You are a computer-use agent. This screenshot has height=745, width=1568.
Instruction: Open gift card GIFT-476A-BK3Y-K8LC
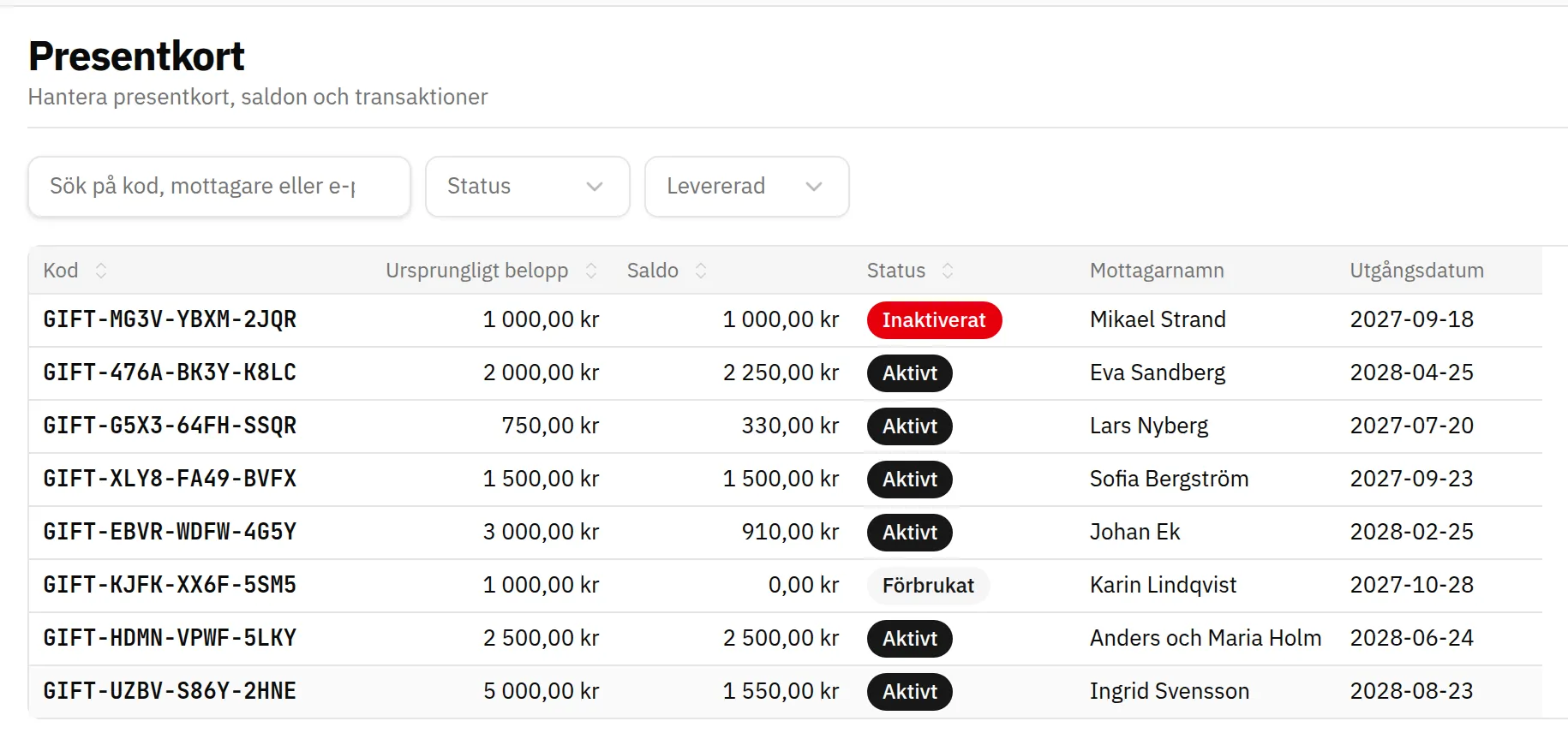[170, 372]
